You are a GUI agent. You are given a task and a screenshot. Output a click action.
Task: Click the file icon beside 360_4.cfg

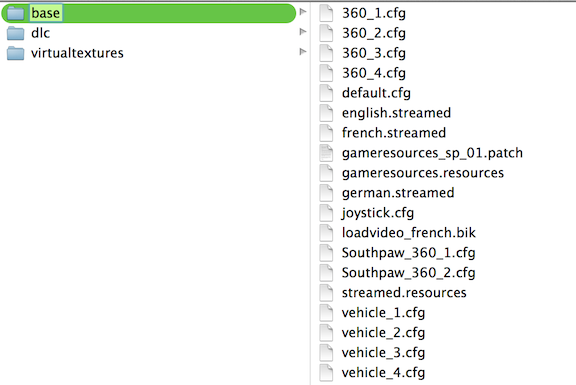click(x=326, y=73)
